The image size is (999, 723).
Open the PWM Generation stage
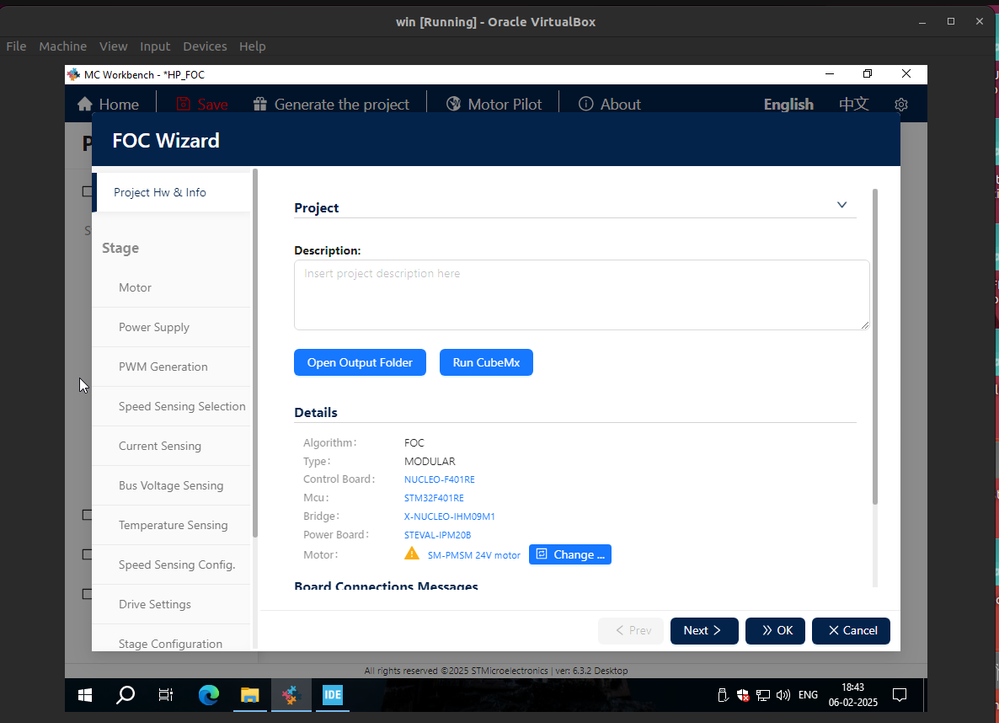coord(172,367)
